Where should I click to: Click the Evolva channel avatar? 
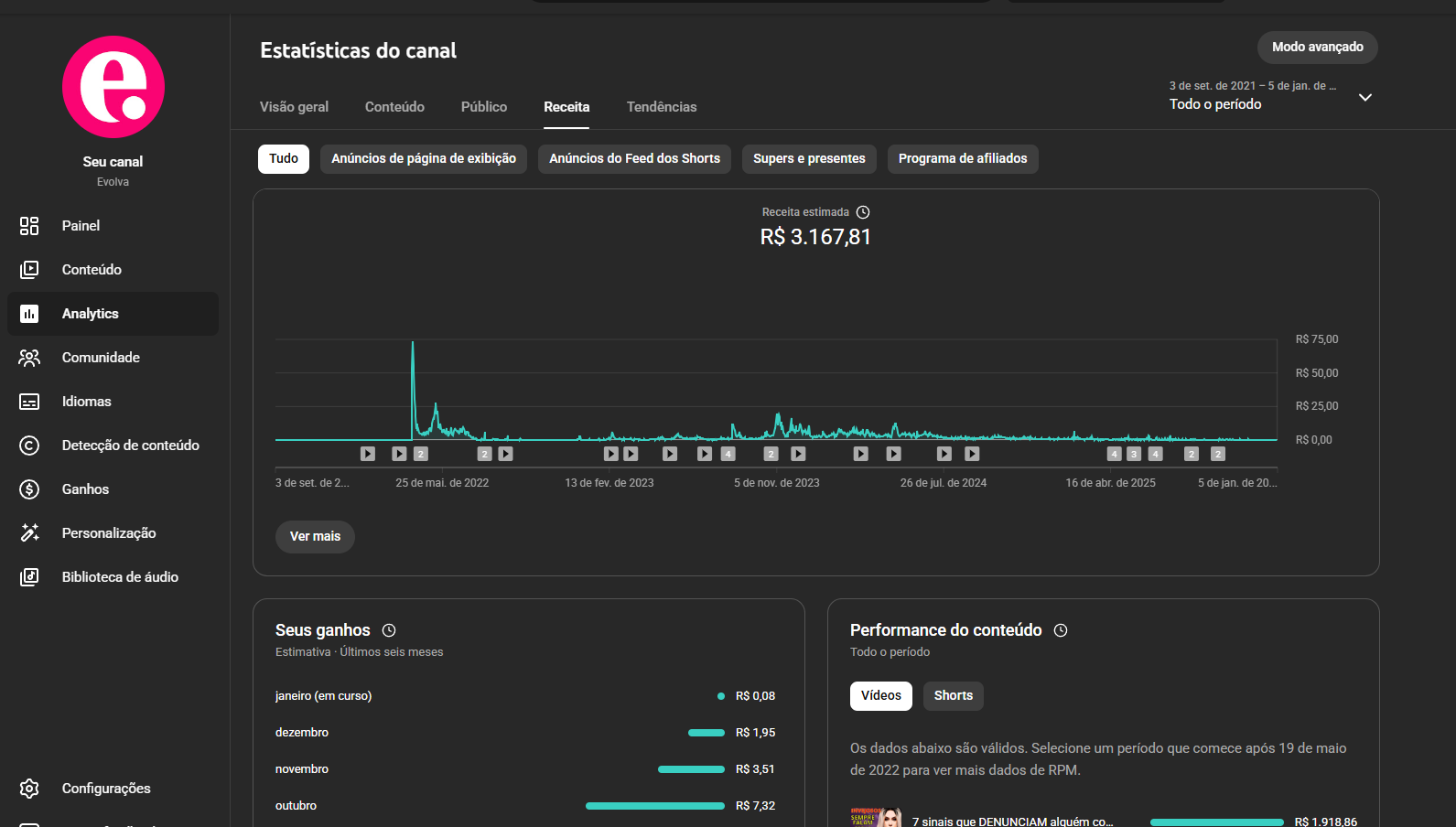click(x=113, y=87)
